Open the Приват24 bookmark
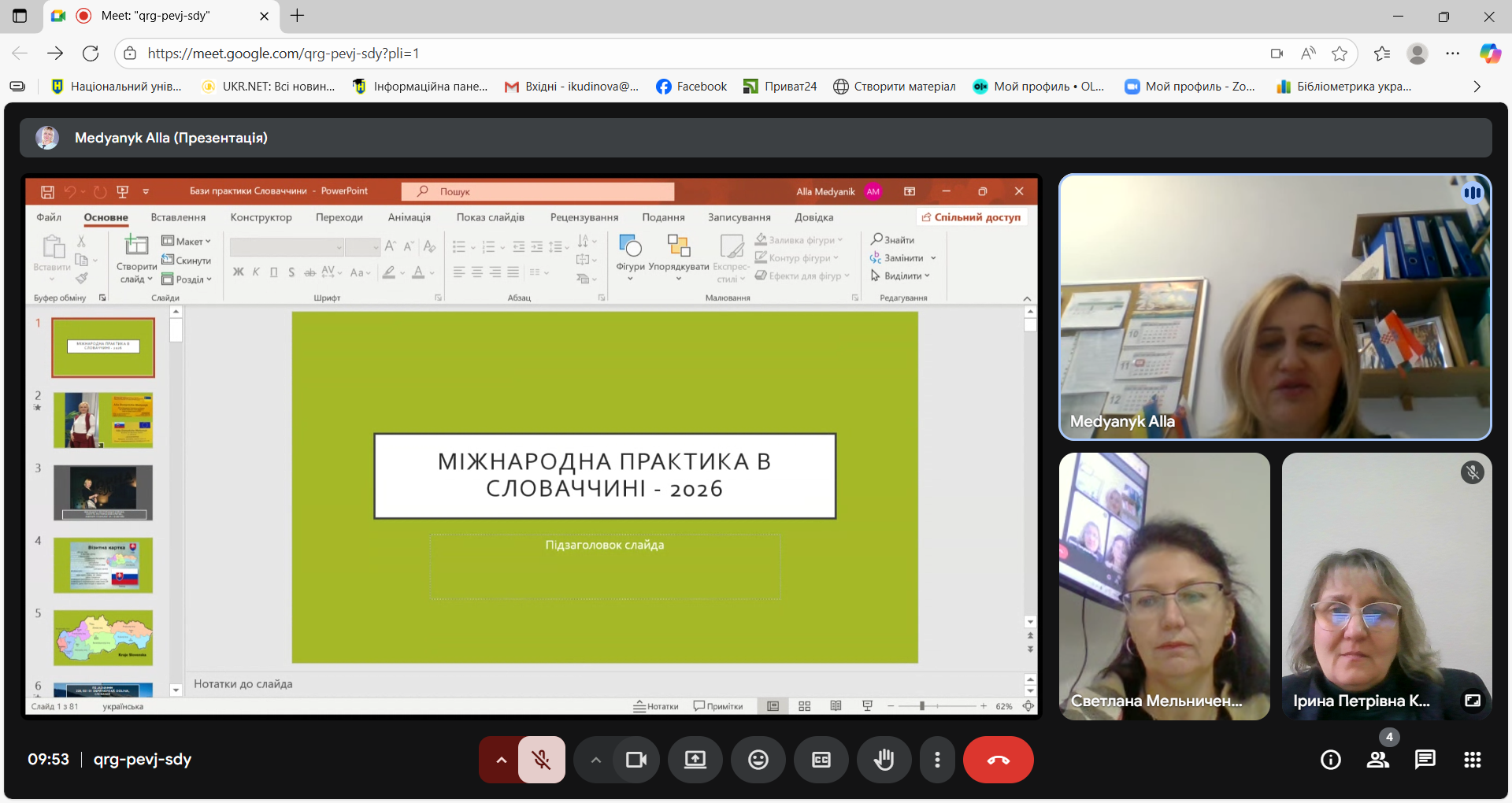Viewport: 1512px width, 803px height. [780, 87]
